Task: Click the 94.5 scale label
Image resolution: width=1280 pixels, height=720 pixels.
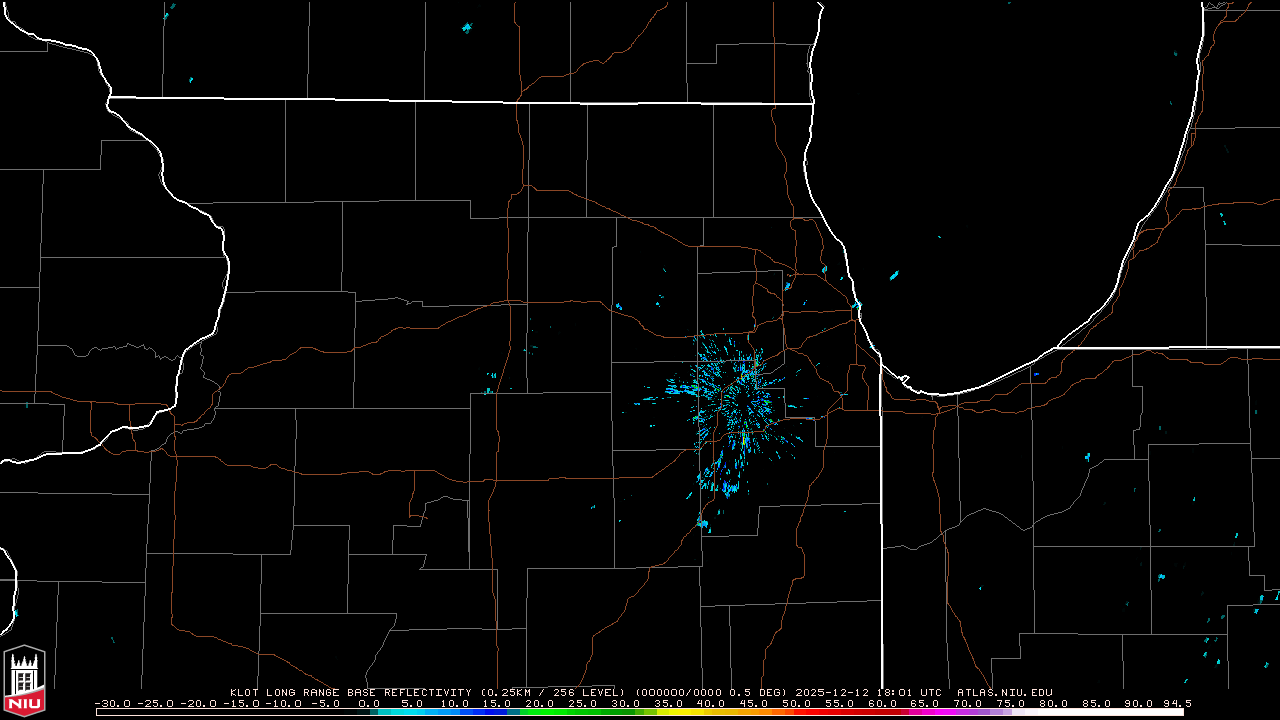Action: point(1178,703)
